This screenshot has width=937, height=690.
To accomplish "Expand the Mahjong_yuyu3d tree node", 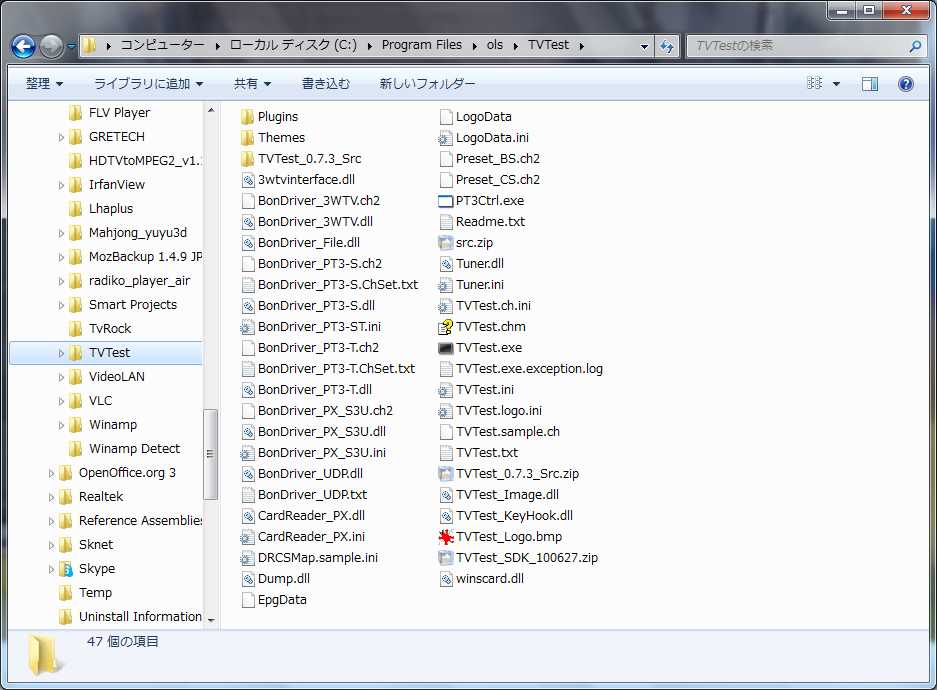I will point(60,233).
